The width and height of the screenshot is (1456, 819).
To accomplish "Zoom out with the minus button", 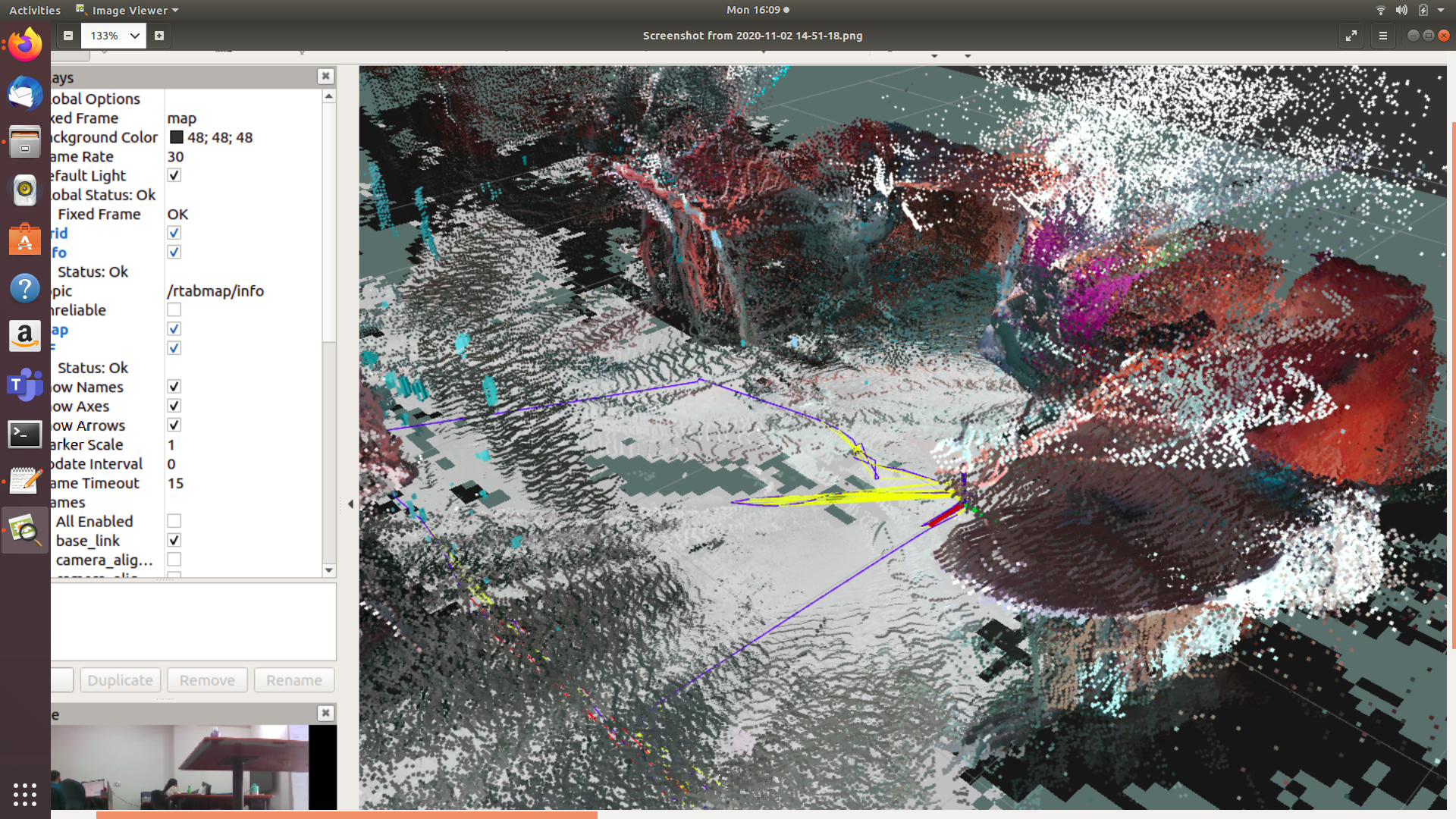I will 68,36.
